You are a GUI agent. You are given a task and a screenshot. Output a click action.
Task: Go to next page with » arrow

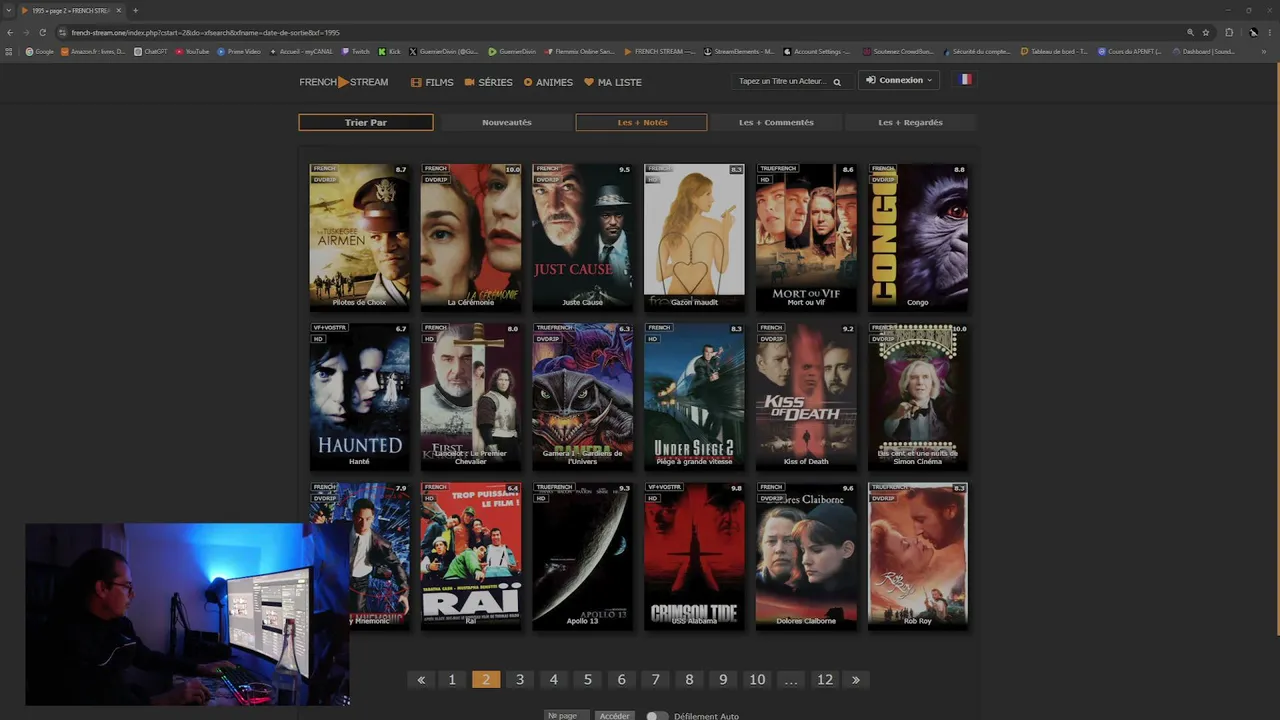(x=855, y=680)
